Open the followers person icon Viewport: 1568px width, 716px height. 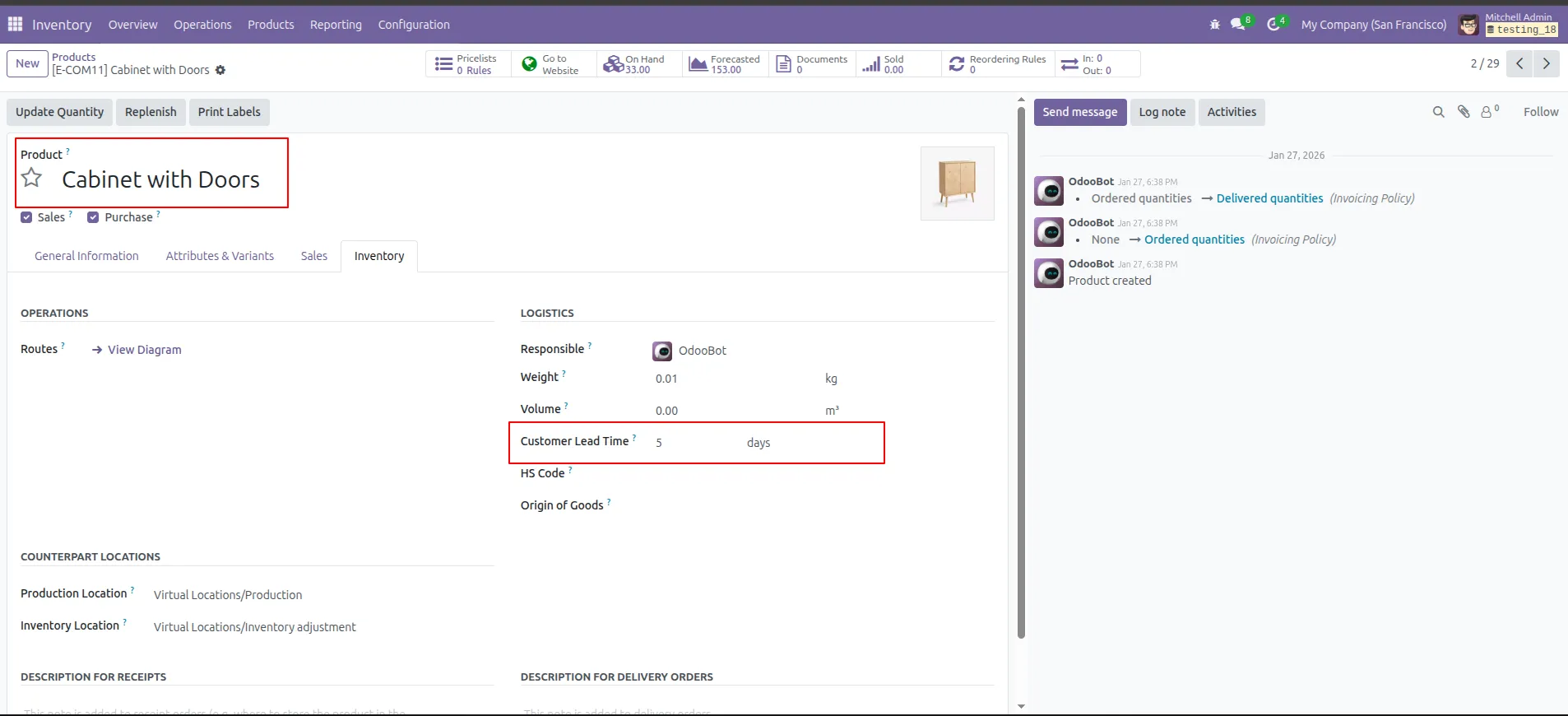pos(1487,112)
